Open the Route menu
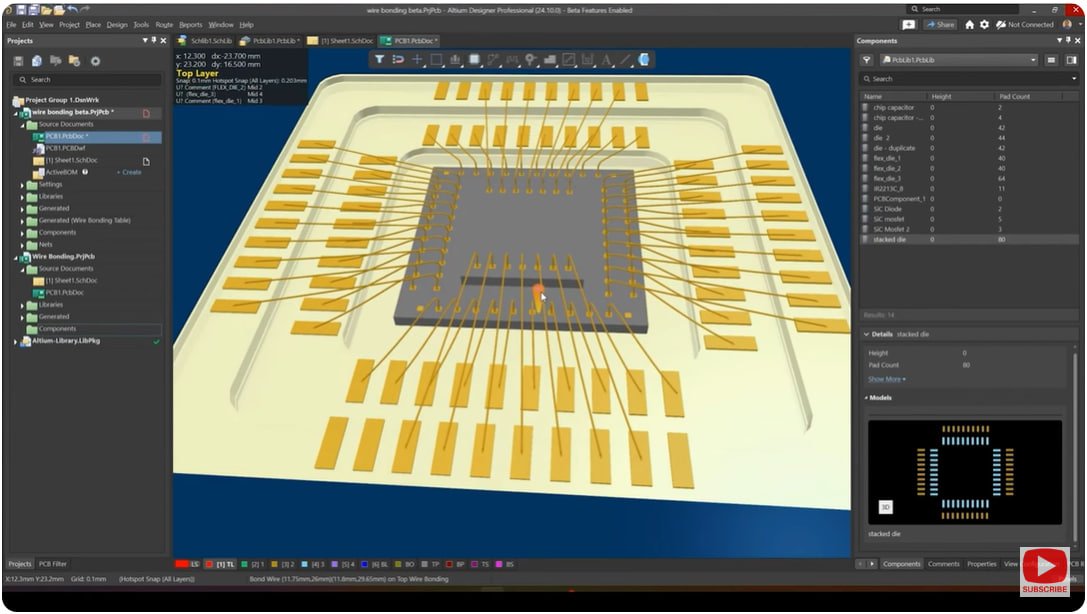This screenshot has height=614, width=1087. 164,24
